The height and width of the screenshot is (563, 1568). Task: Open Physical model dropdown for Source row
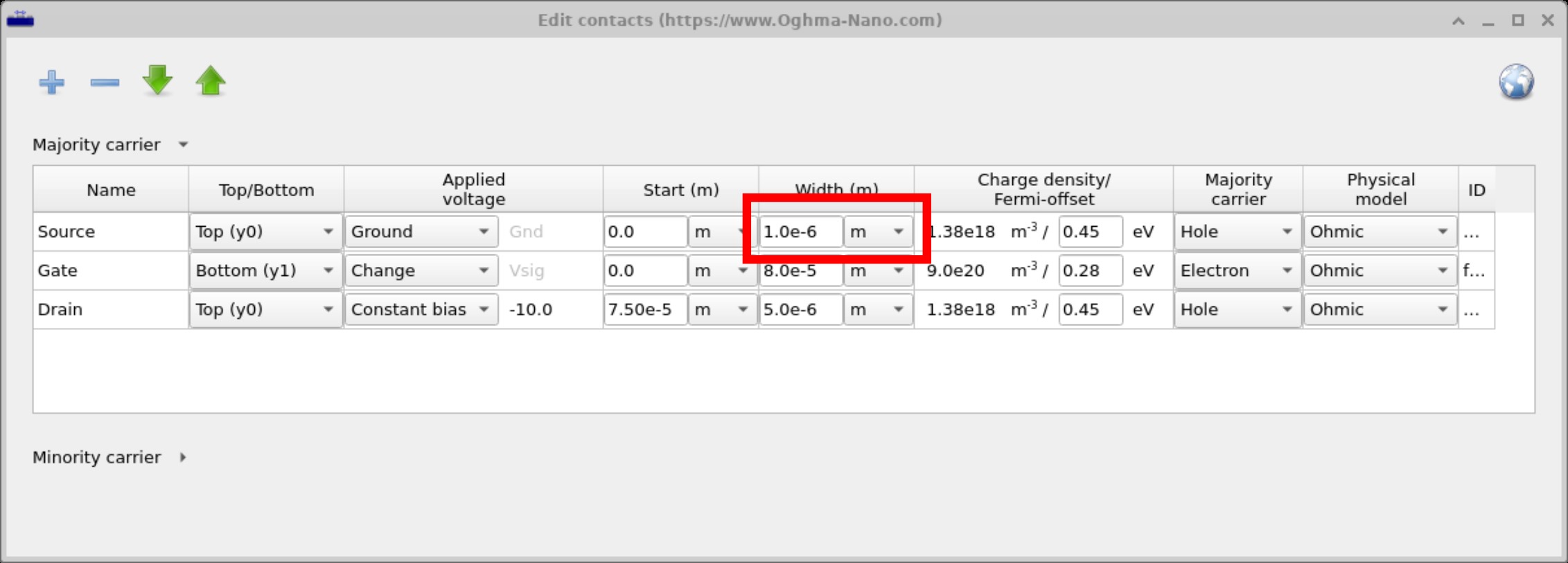pyautogui.click(x=1380, y=232)
